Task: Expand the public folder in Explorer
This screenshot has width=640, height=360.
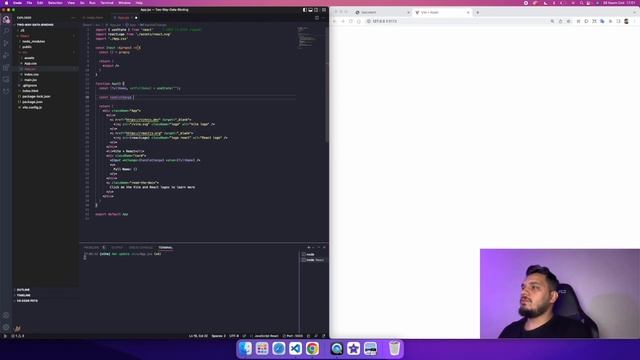Action: point(27,47)
